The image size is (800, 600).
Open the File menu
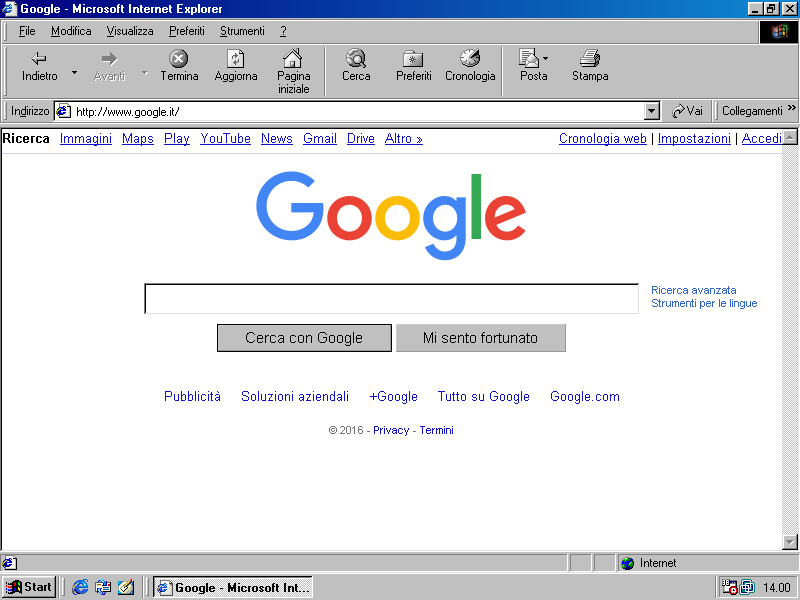pyautogui.click(x=27, y=31)
